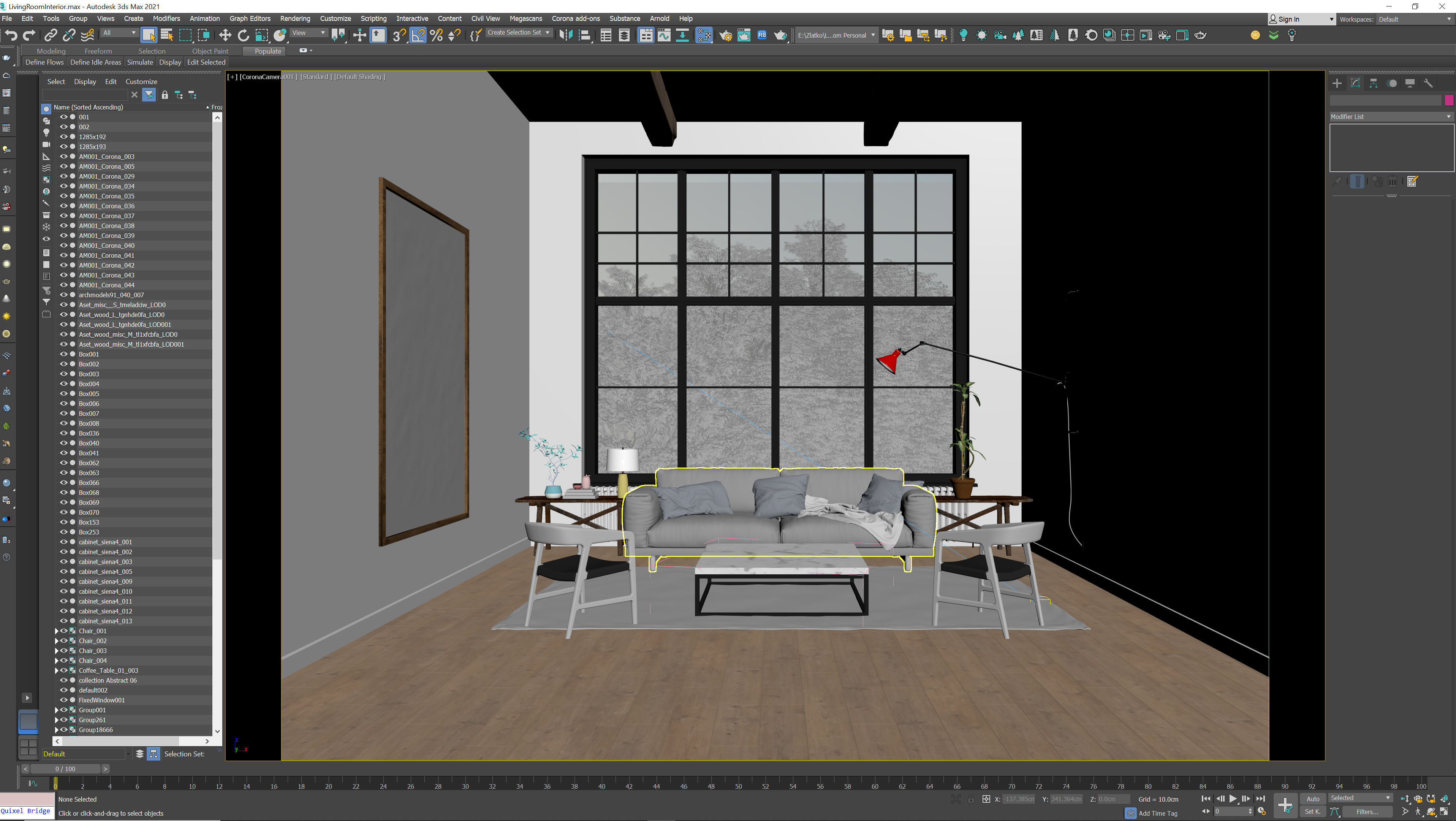The width and height of the screenshot is (1456, 821).
Task: Open the Key Filters button
Action: click(x=1367, y=812)
